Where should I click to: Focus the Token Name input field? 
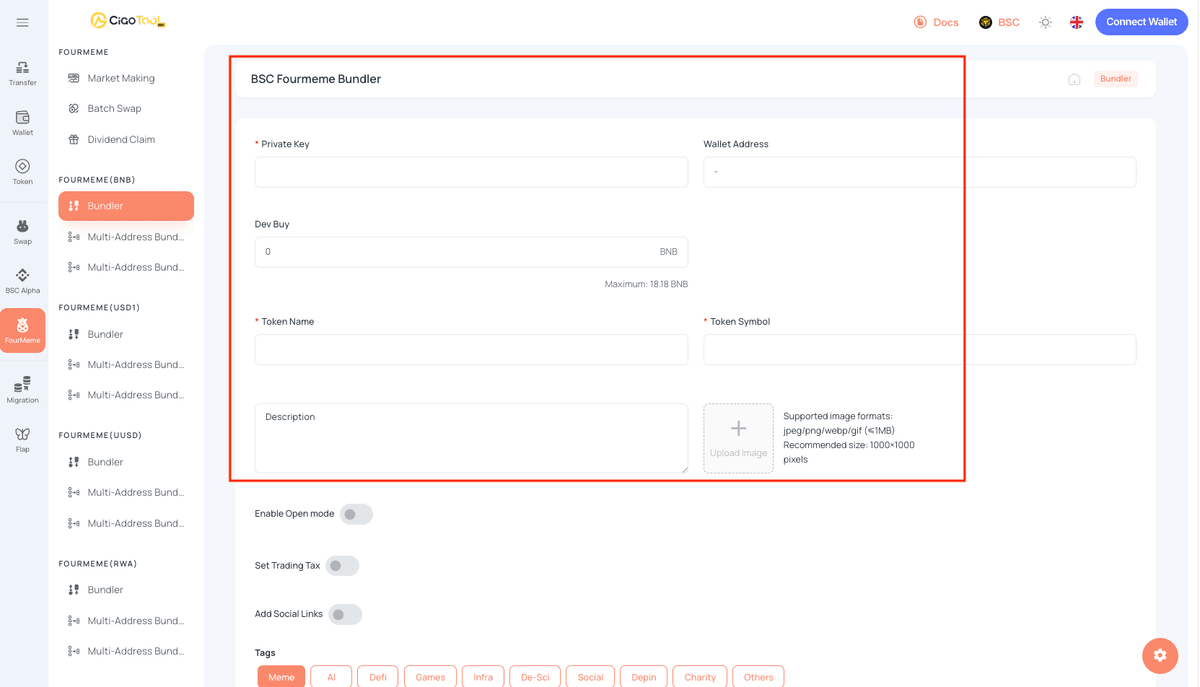(471, 349)
